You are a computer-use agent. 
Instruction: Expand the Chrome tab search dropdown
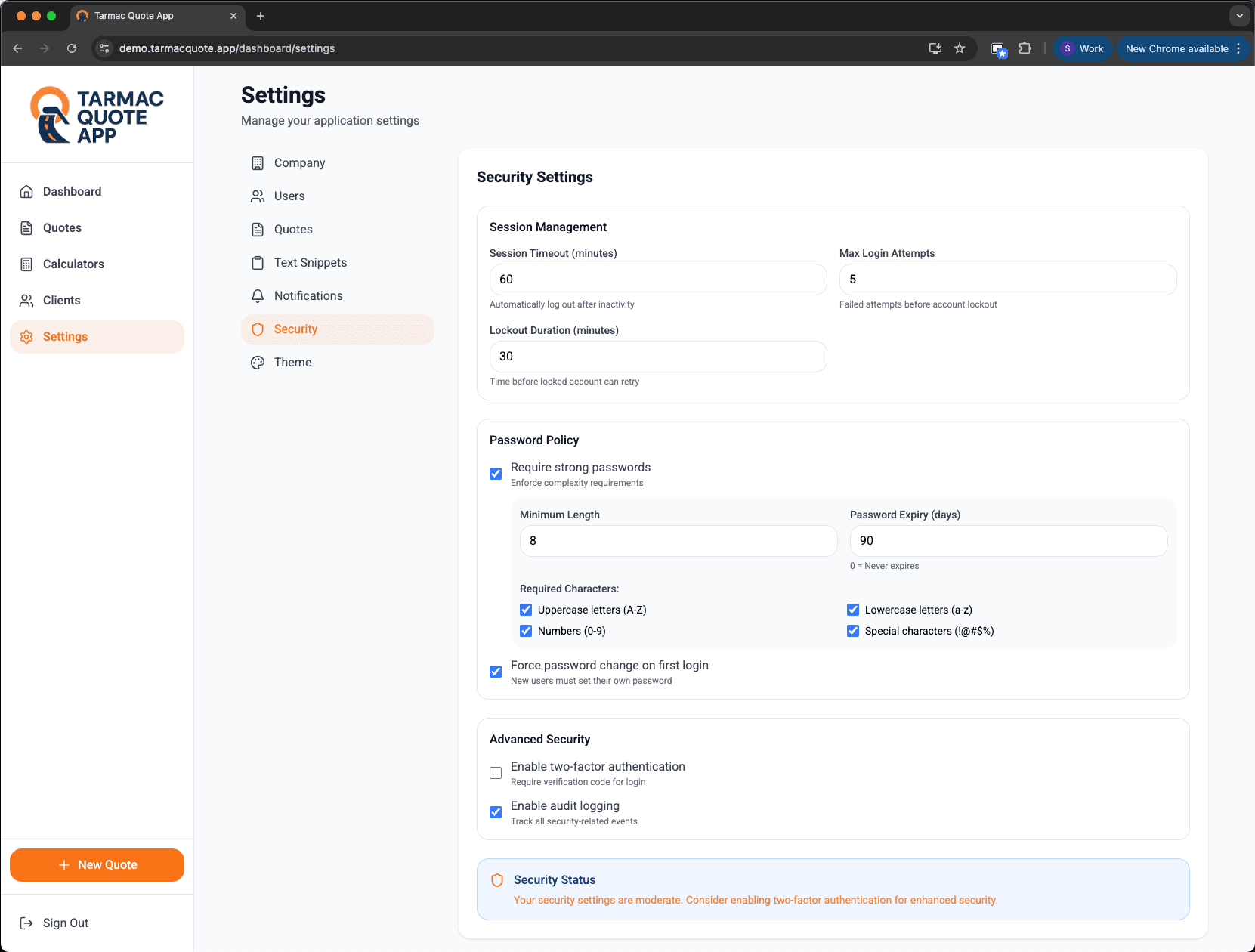[1239, 16]
